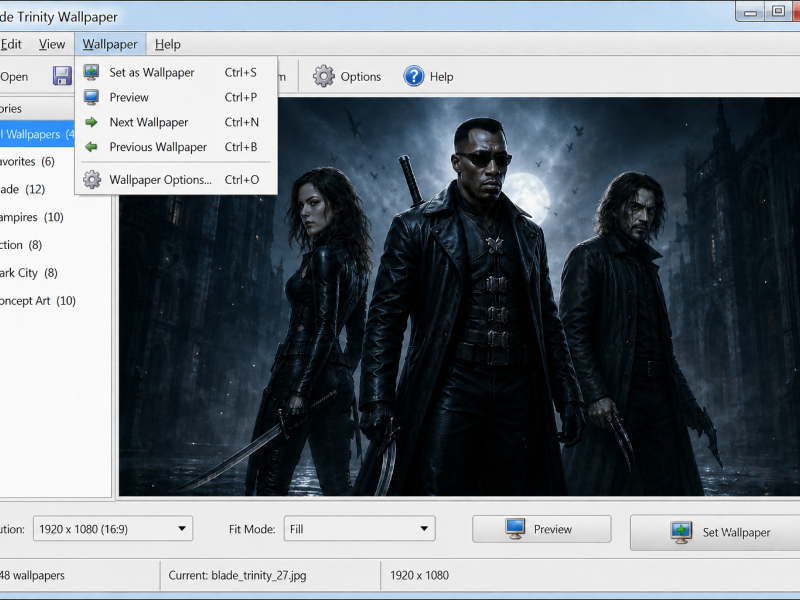Choose Set as Wallpaper from menu
Viewport: 800px width, 600px height.
coord(176,72)
